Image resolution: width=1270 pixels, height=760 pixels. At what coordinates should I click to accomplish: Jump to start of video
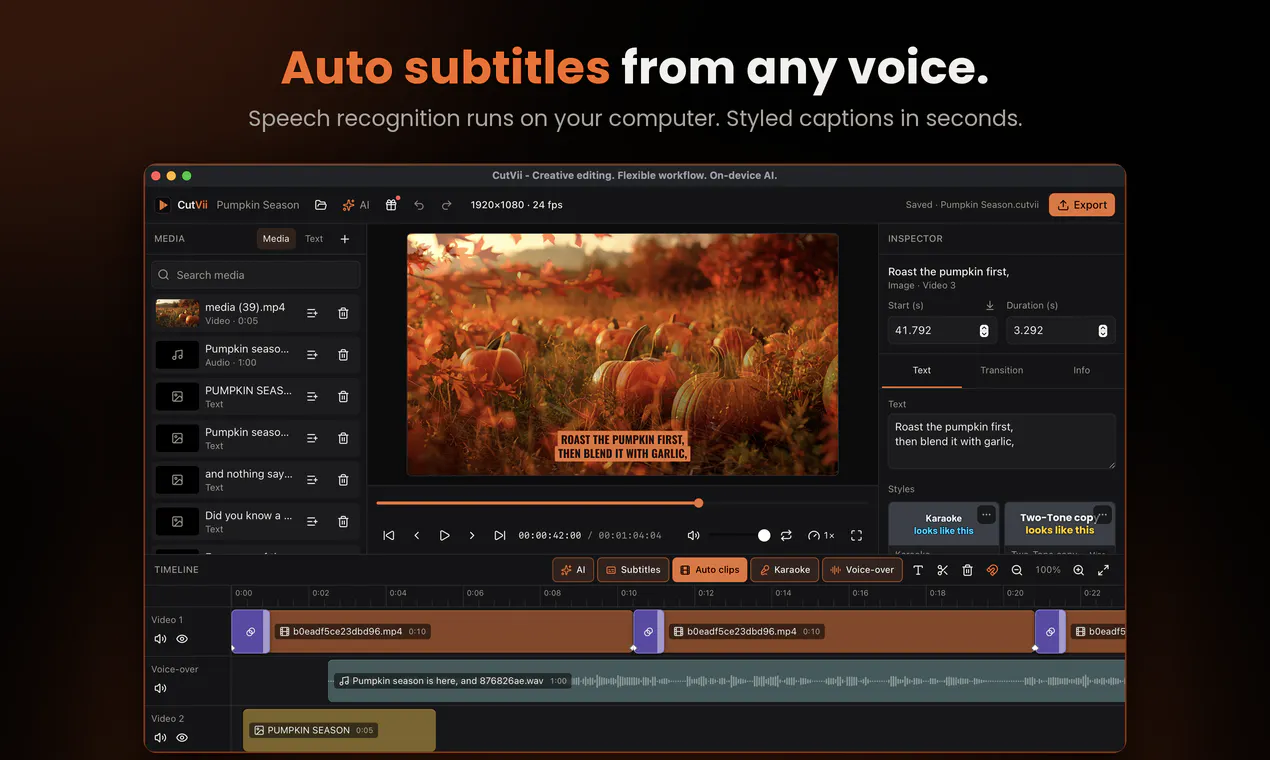point(389,536)
